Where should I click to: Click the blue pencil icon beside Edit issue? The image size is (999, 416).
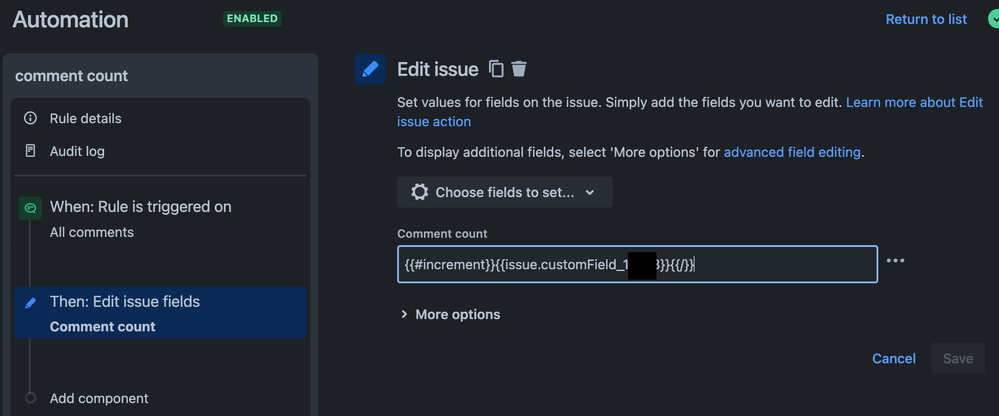tap(370, 69)
